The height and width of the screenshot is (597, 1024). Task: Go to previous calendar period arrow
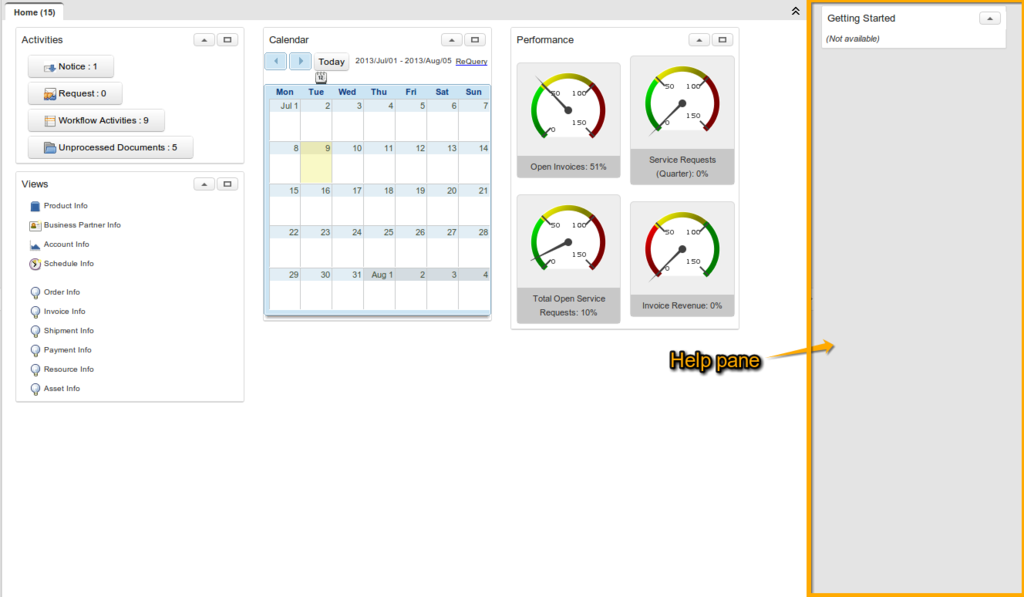tap(276, 61)
